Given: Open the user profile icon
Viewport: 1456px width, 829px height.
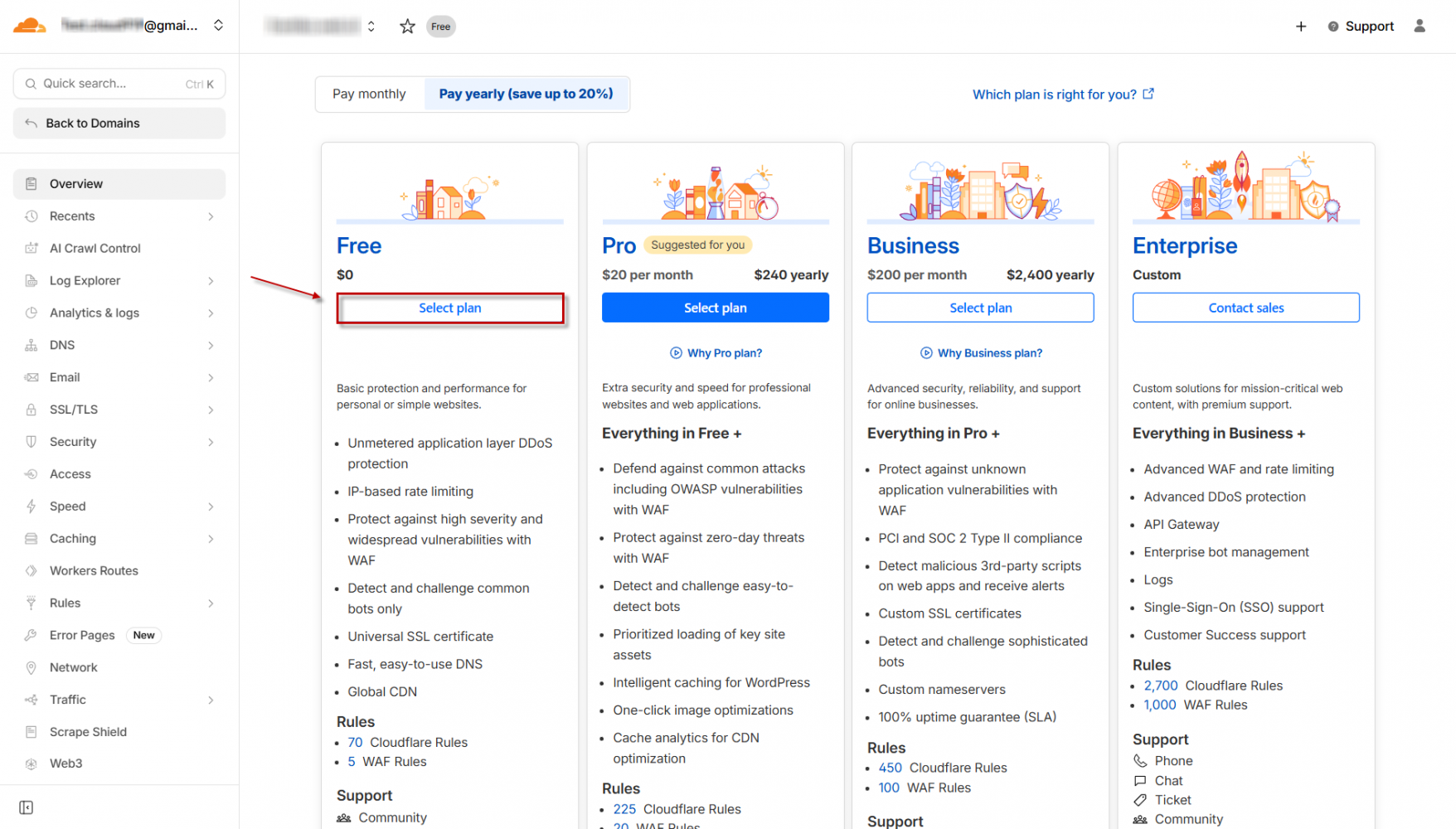Looking at the screenshot, I should pyautogui.click(x=1420, y=27).
